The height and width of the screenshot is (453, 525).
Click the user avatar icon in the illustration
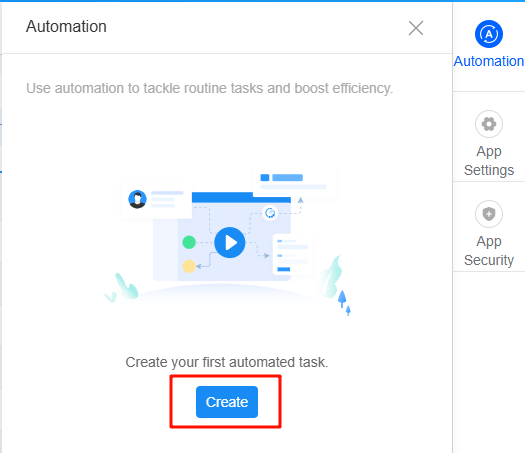coord(137,199)
